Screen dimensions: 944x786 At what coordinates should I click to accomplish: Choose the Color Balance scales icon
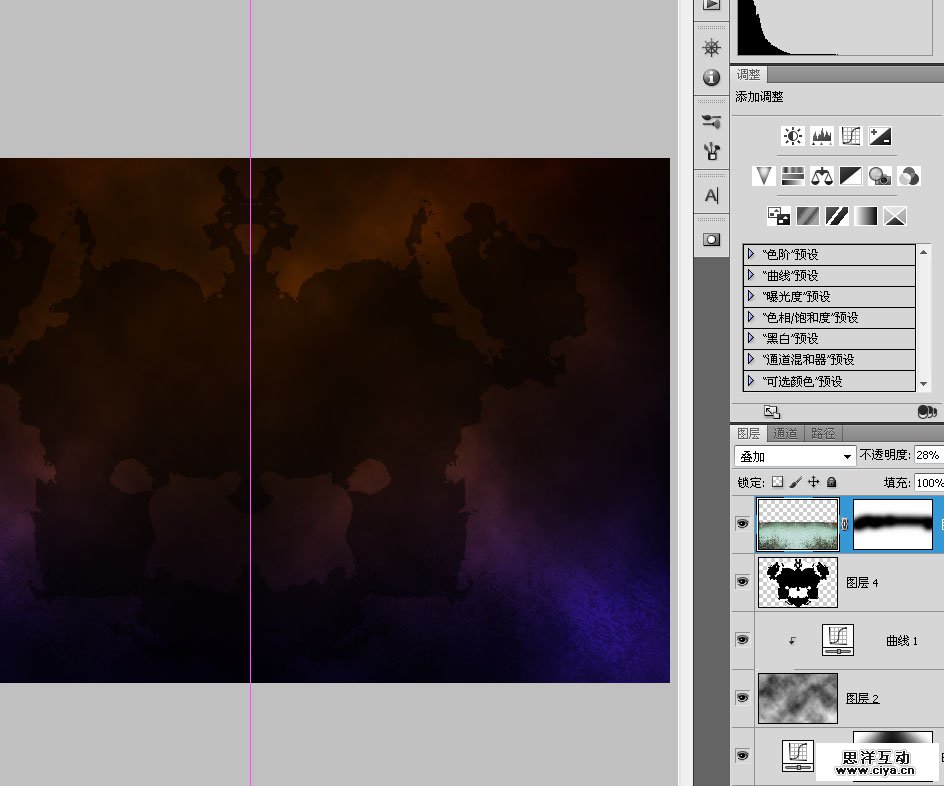coord(822,176)
